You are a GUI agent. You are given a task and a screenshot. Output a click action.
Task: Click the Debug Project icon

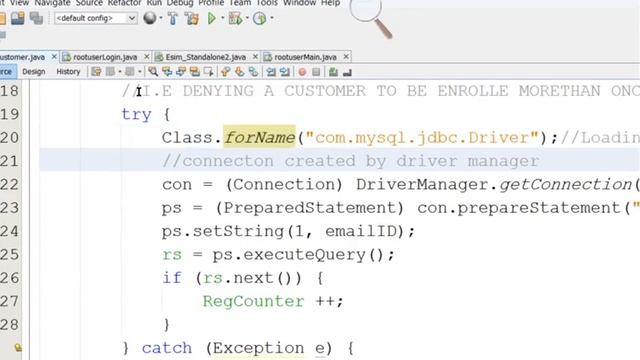coord(235,18)
